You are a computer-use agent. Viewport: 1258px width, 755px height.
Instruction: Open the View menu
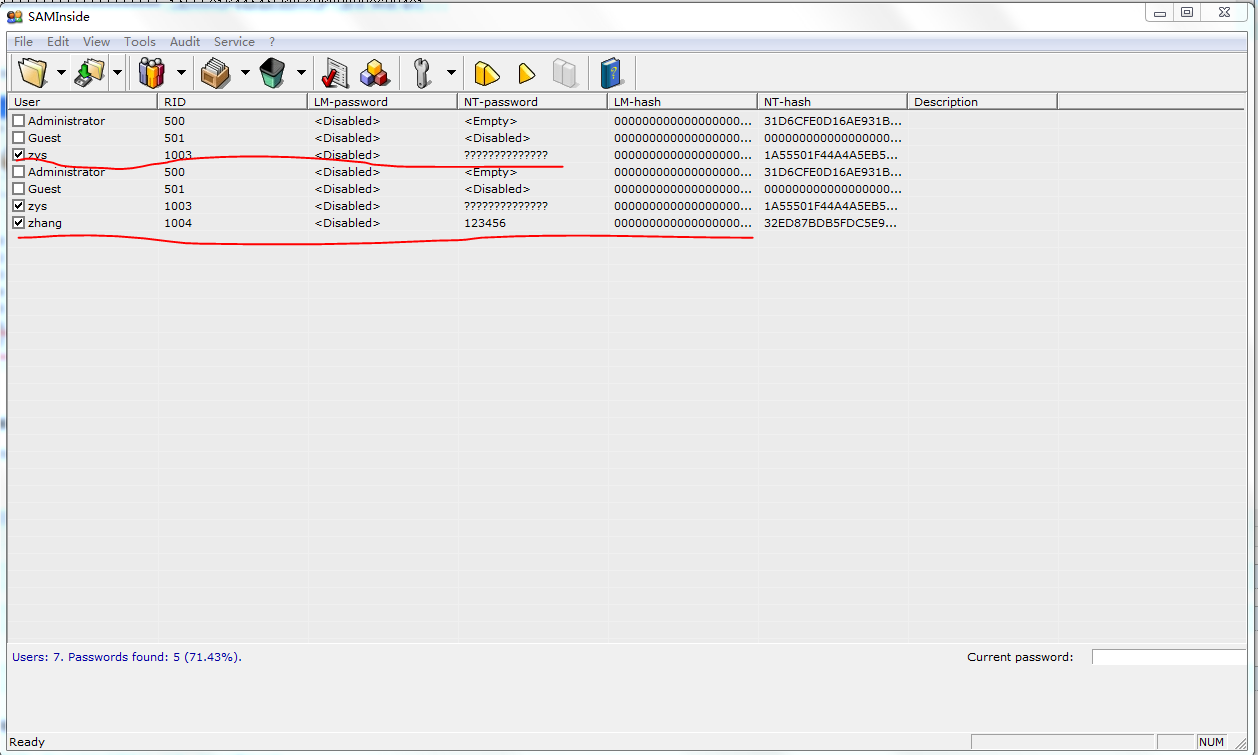tap(96, 42)
